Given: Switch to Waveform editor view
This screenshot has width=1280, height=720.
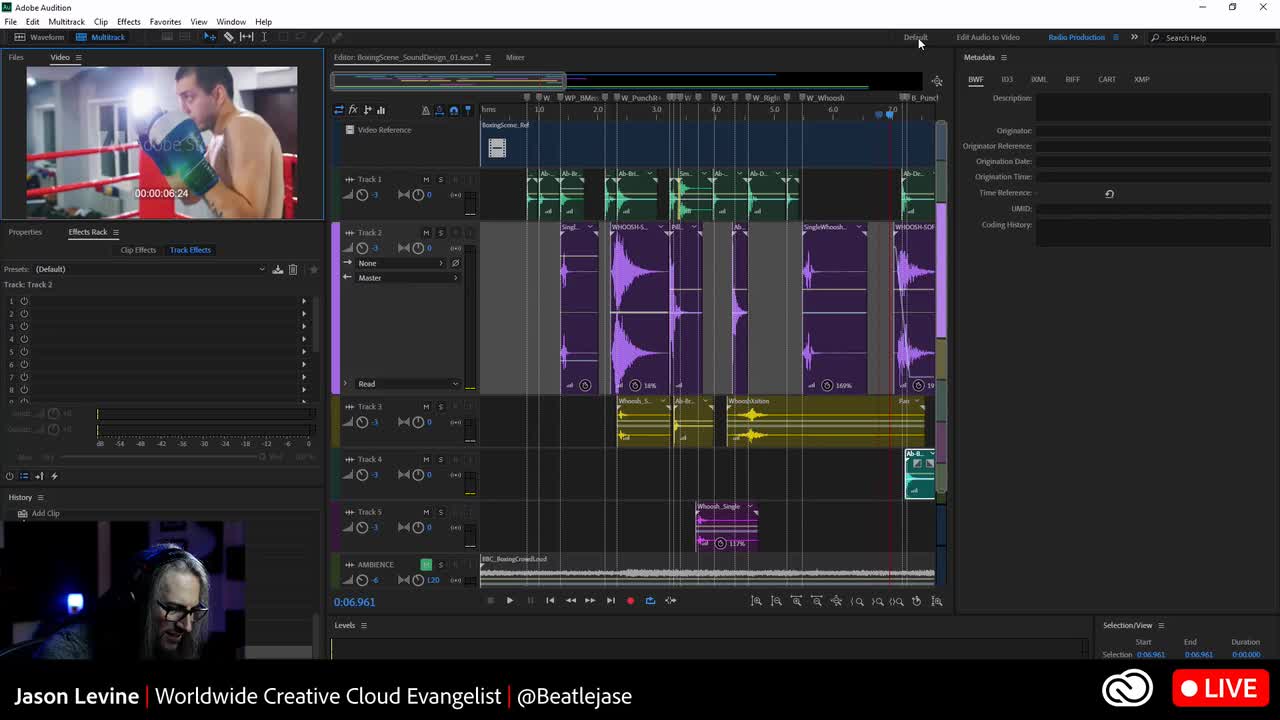Looking at the screenshot, I should pos(39,37).
